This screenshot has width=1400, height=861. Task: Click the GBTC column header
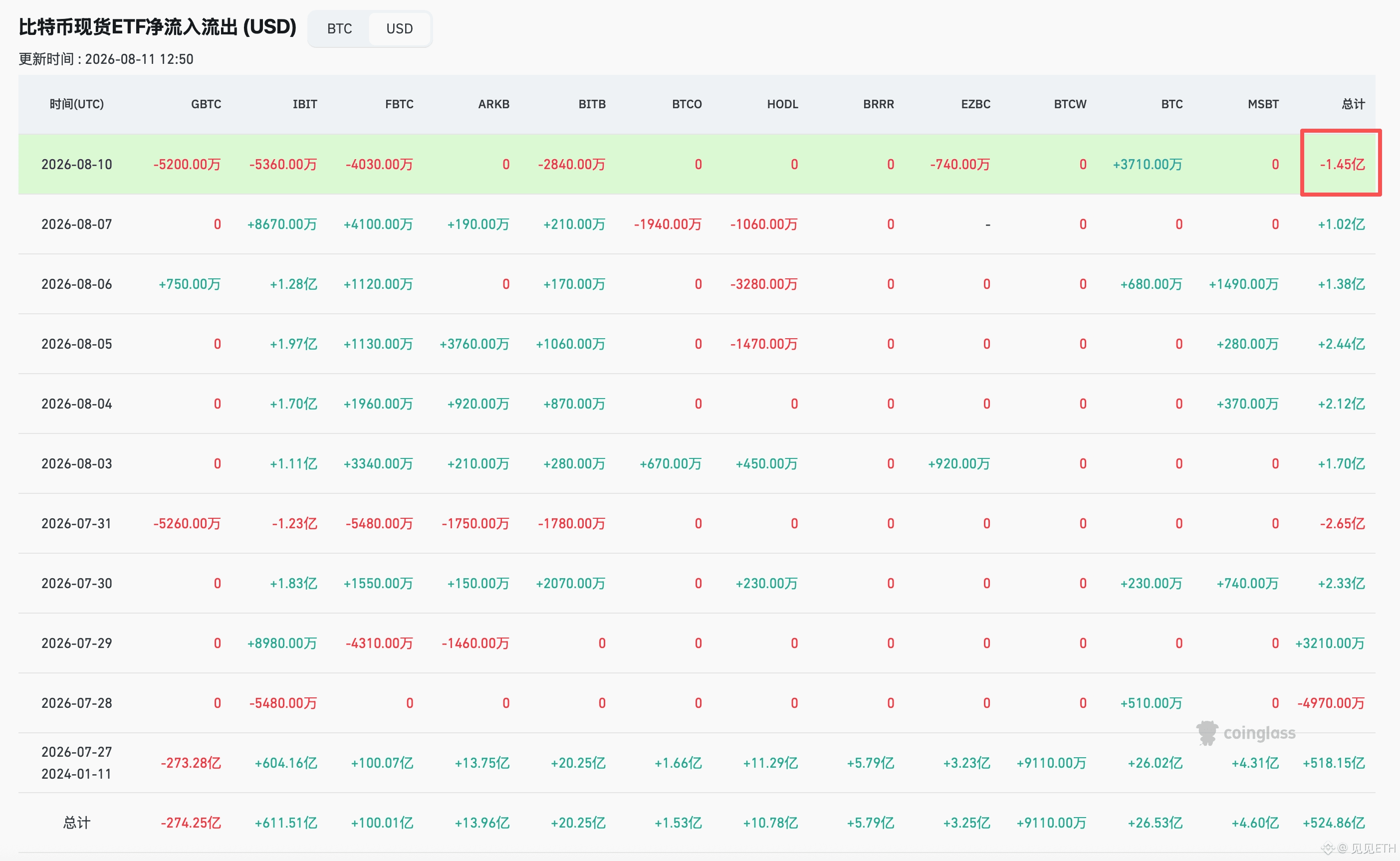[x=206, y=104]
